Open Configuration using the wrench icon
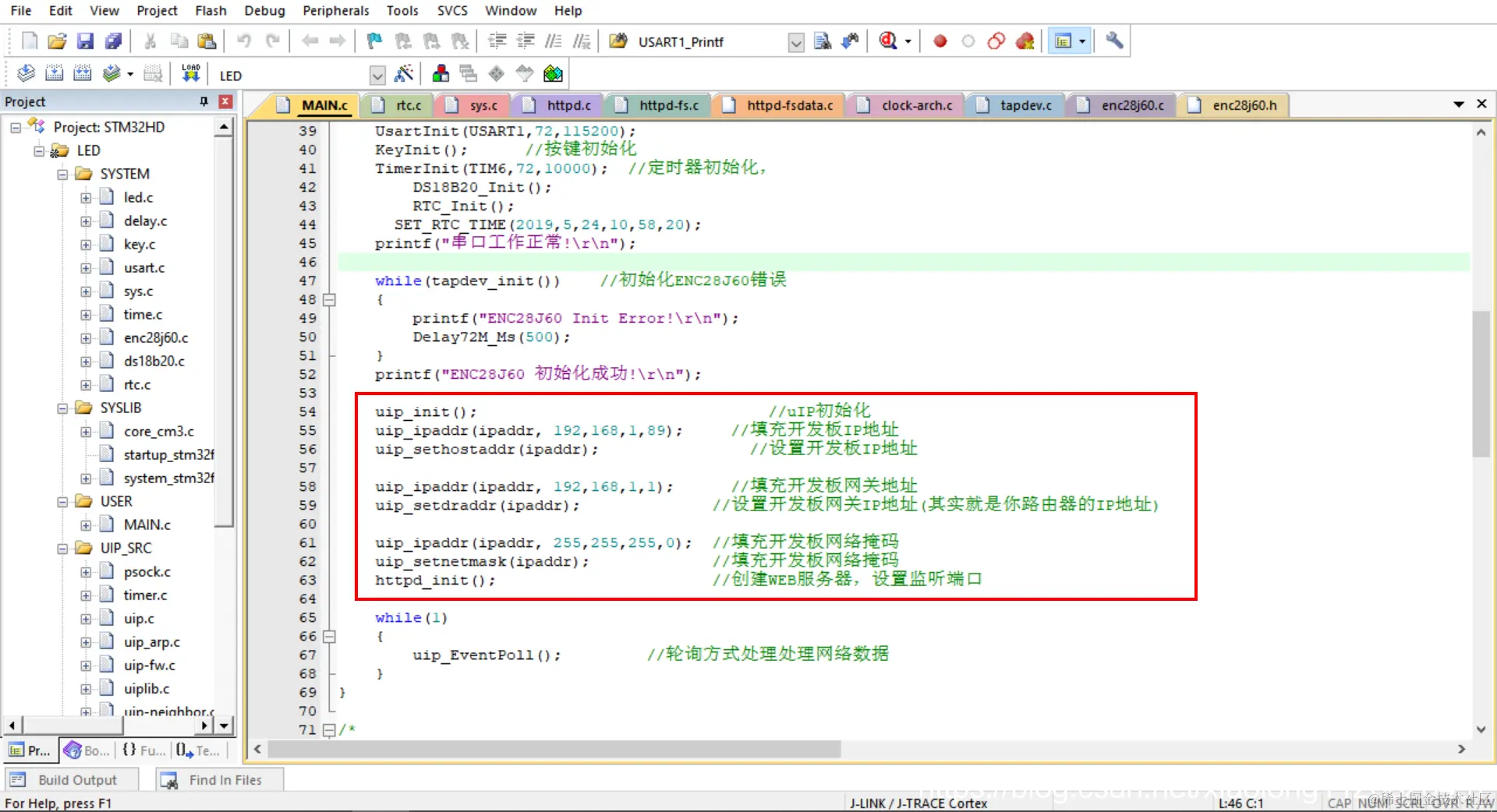1497x812 pixels. (x=1115, y=41)
